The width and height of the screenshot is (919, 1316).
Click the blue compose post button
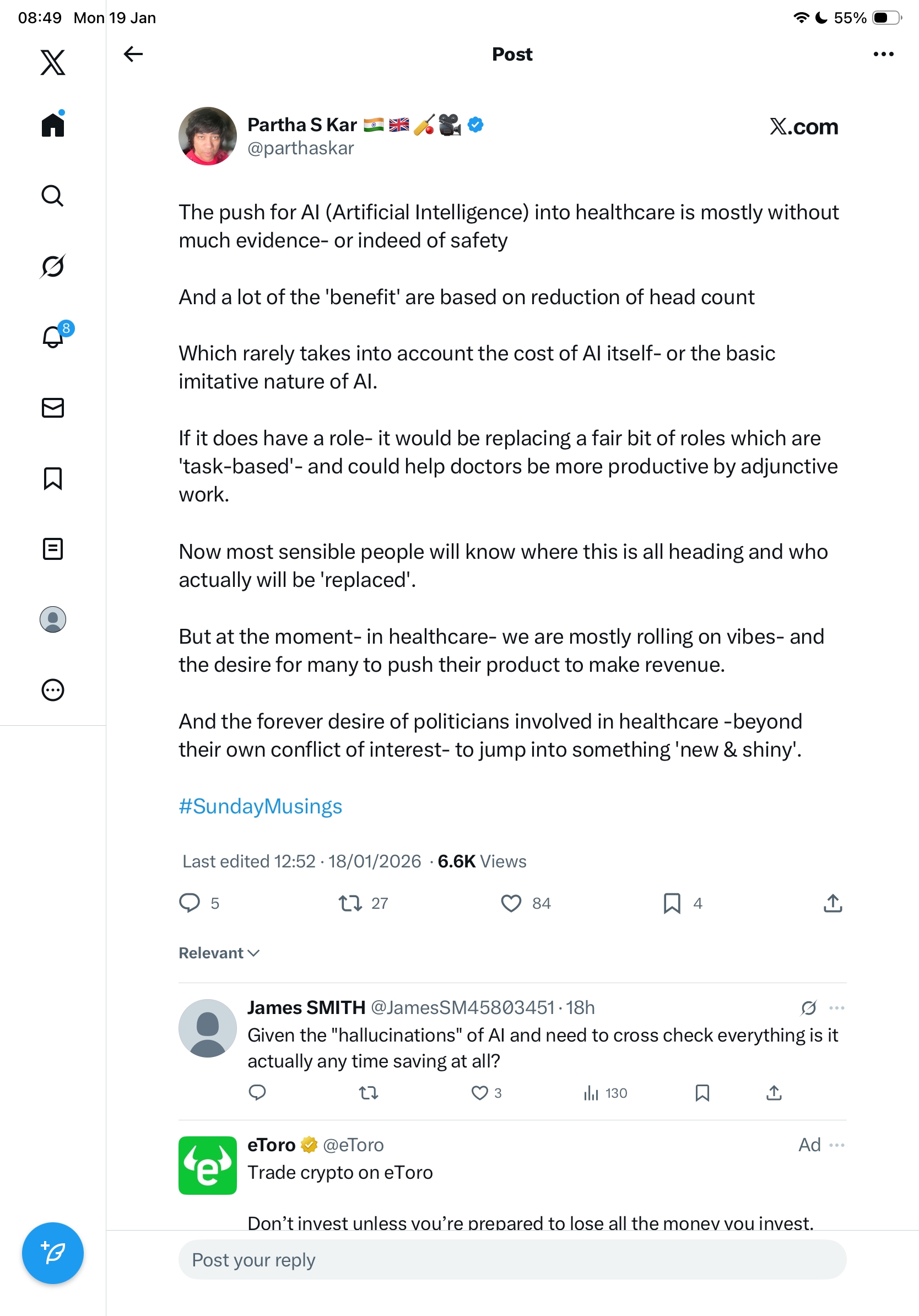(x=53, y=1253)
